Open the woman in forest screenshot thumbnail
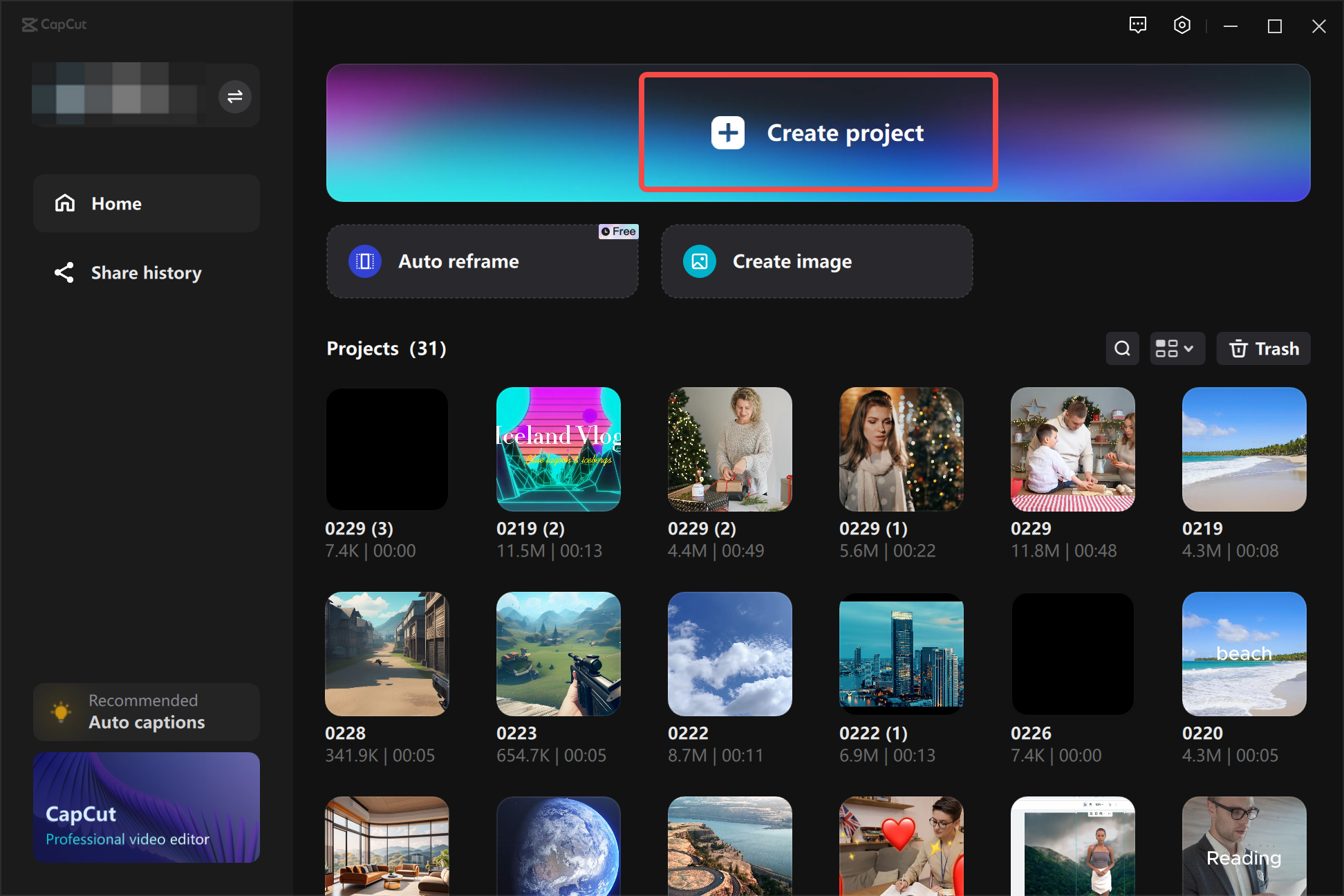This screenshot has width=1344, height=896. [1073, 846]
